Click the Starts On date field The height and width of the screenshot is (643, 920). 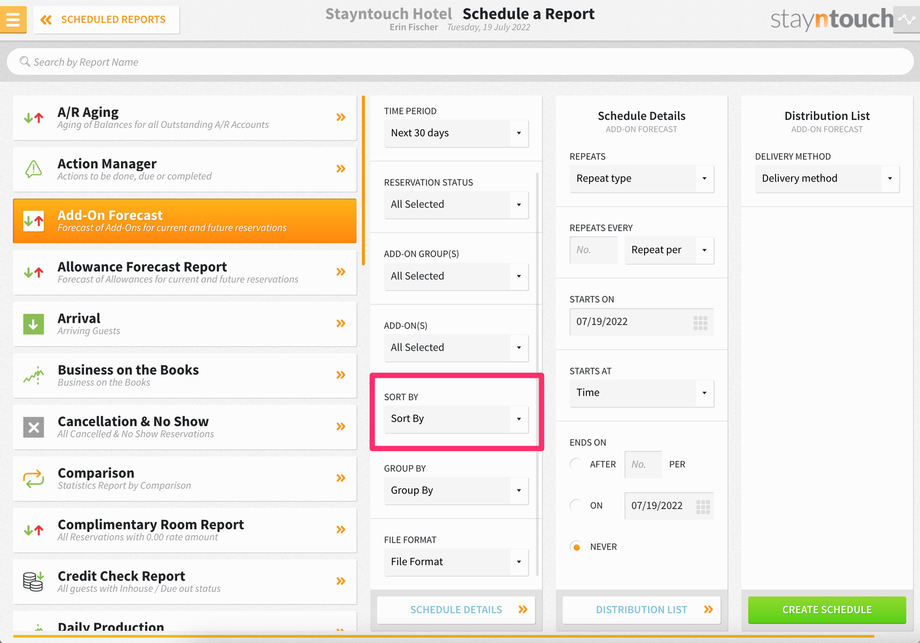point(641,322)
